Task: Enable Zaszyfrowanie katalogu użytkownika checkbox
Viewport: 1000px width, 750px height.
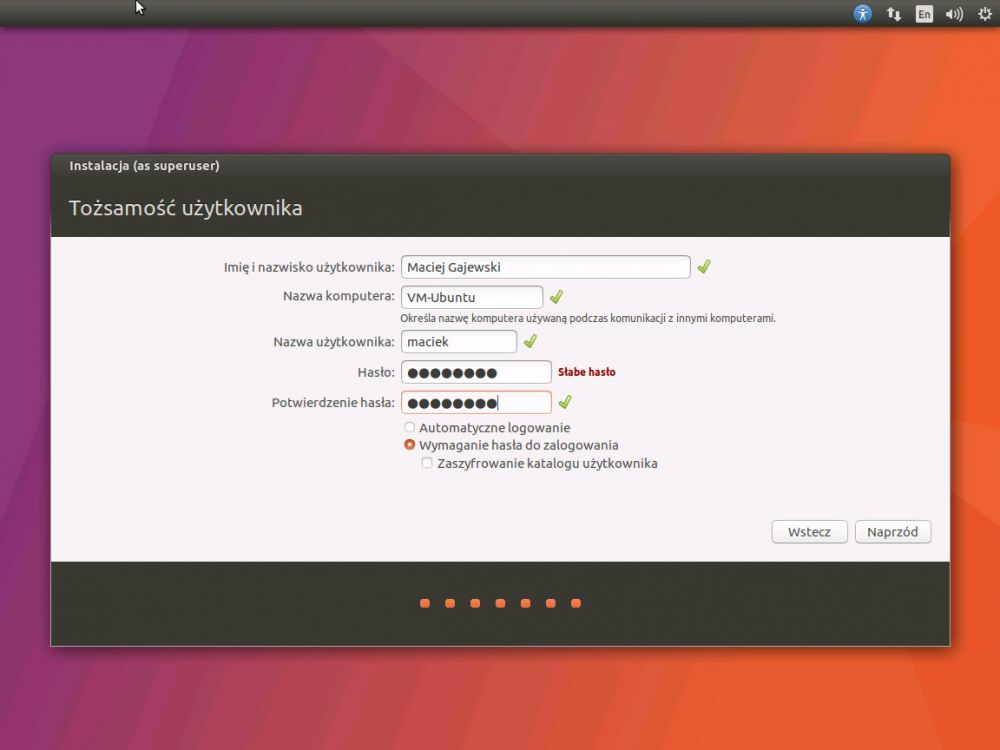Action: 427,463
